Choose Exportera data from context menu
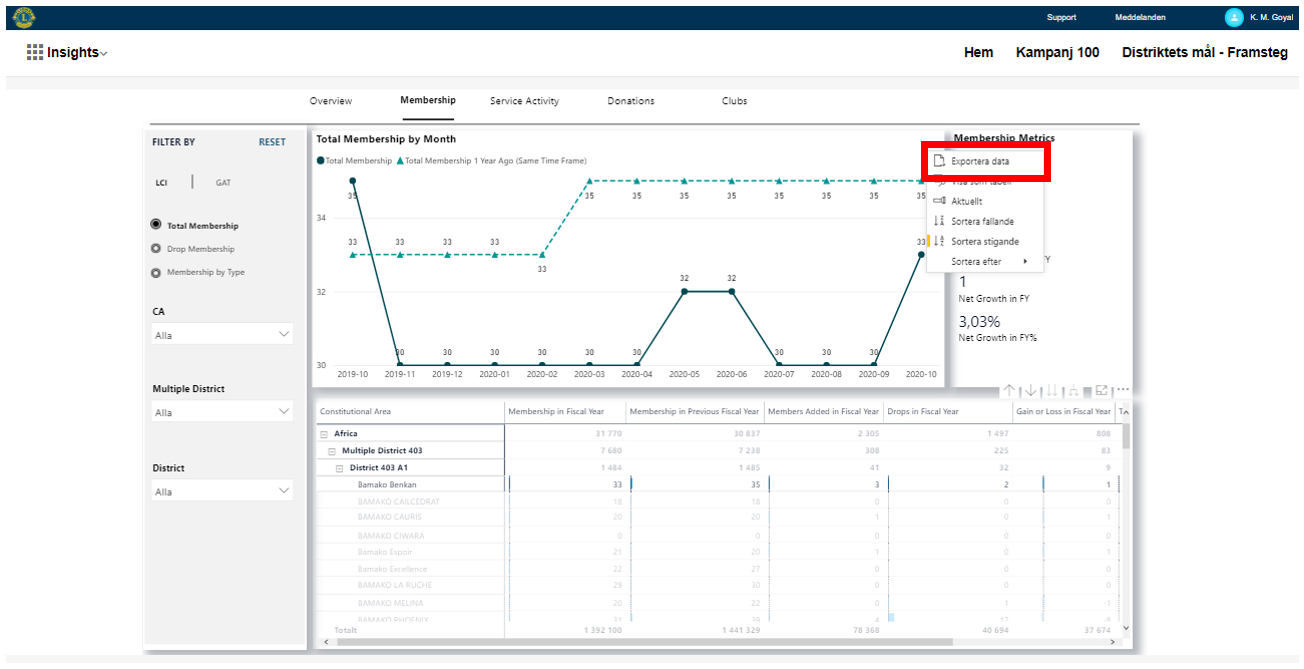This screenshot has height=669, width=1304. click(x=979, y=161)
